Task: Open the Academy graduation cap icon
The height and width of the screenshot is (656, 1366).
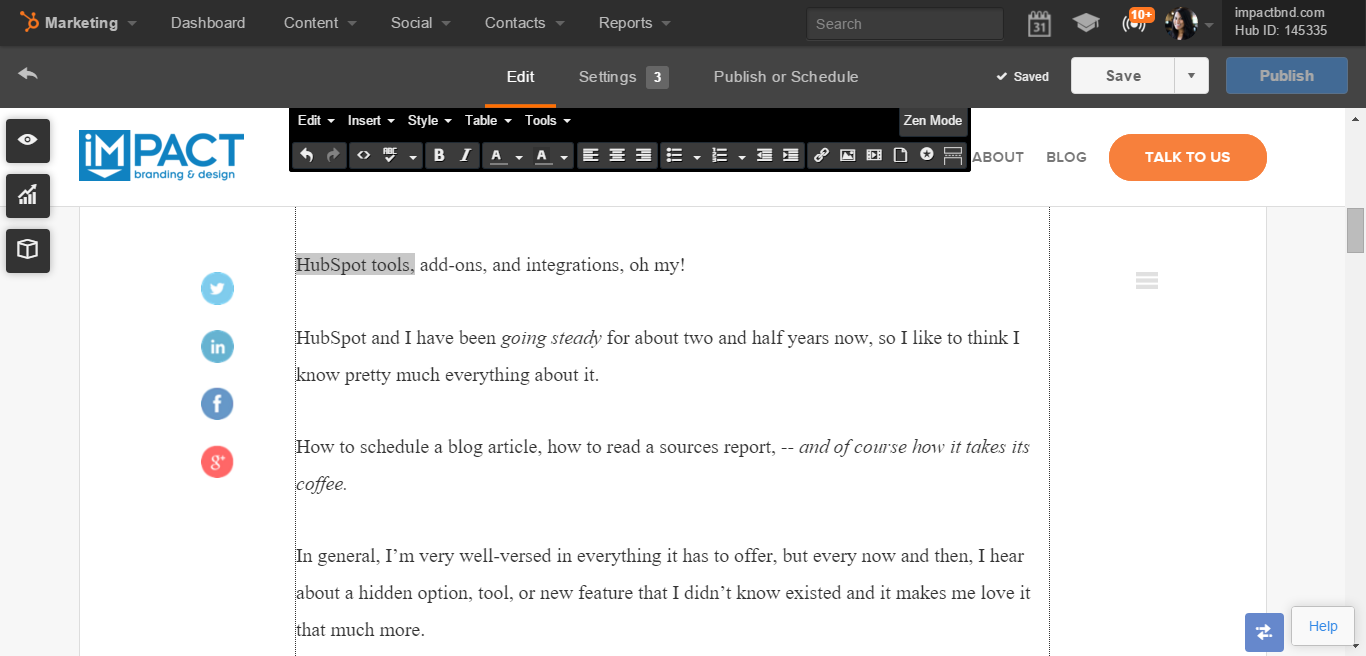Action: [x=1086, y=23]
